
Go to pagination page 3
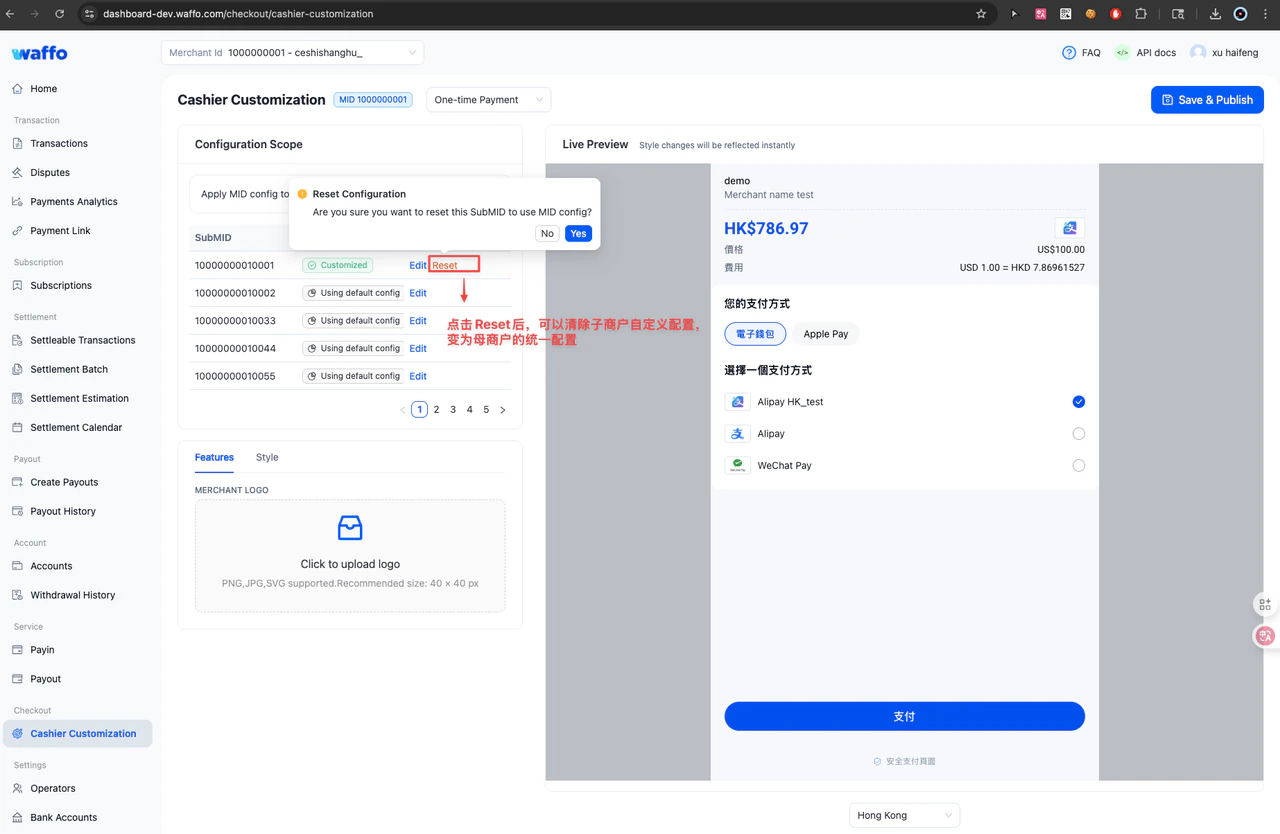[453, 410]
